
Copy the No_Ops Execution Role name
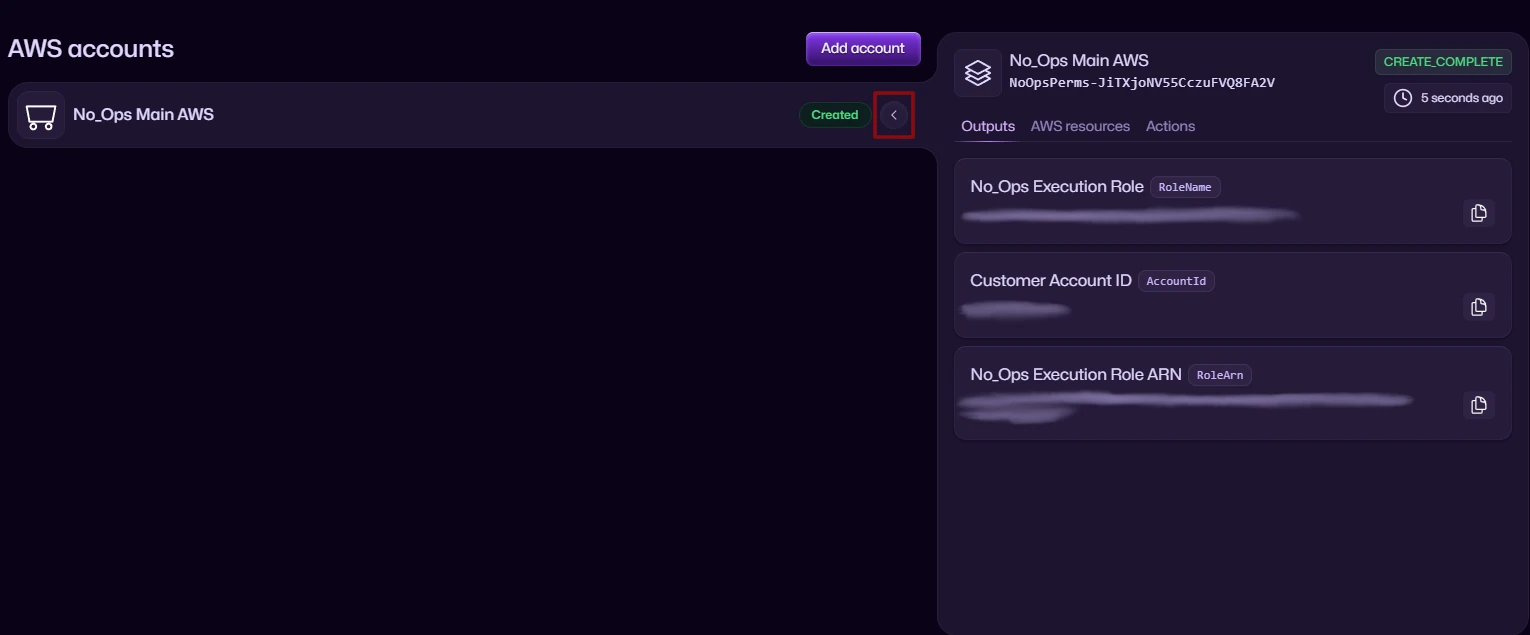tap(1478, 213)
